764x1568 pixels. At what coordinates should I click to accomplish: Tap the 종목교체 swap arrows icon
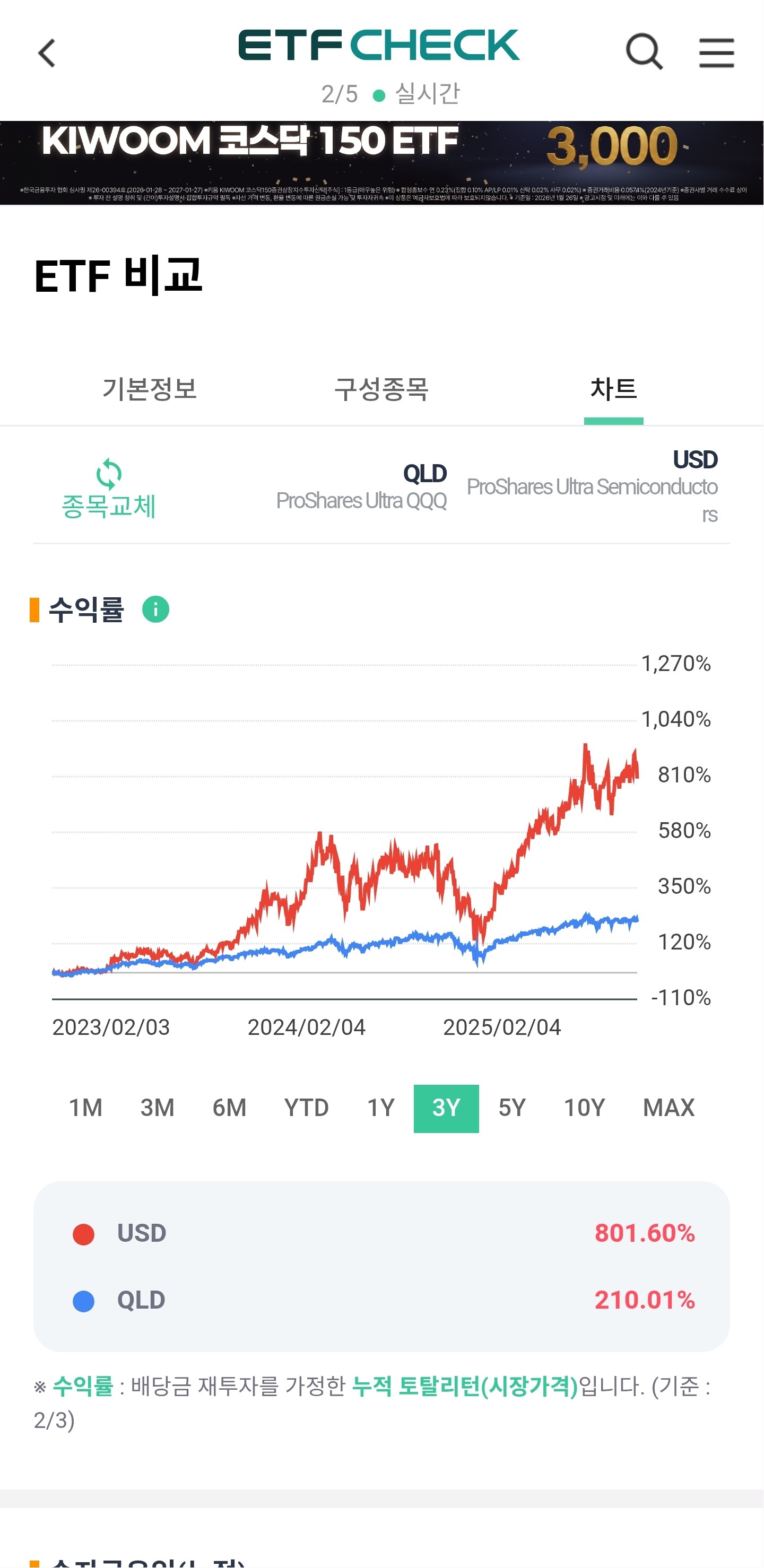click(x=109, y=474)
